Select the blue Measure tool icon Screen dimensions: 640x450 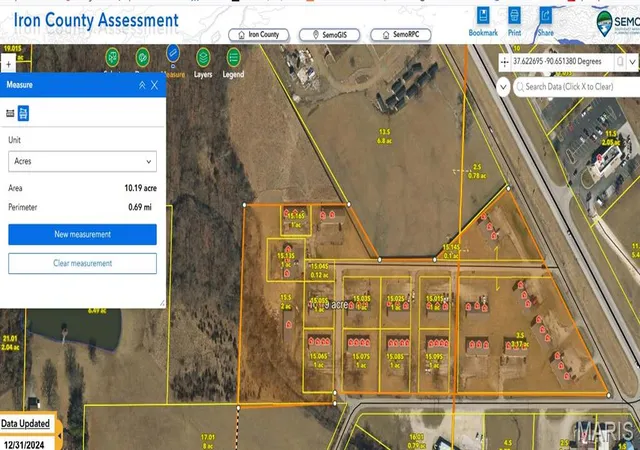173,53
